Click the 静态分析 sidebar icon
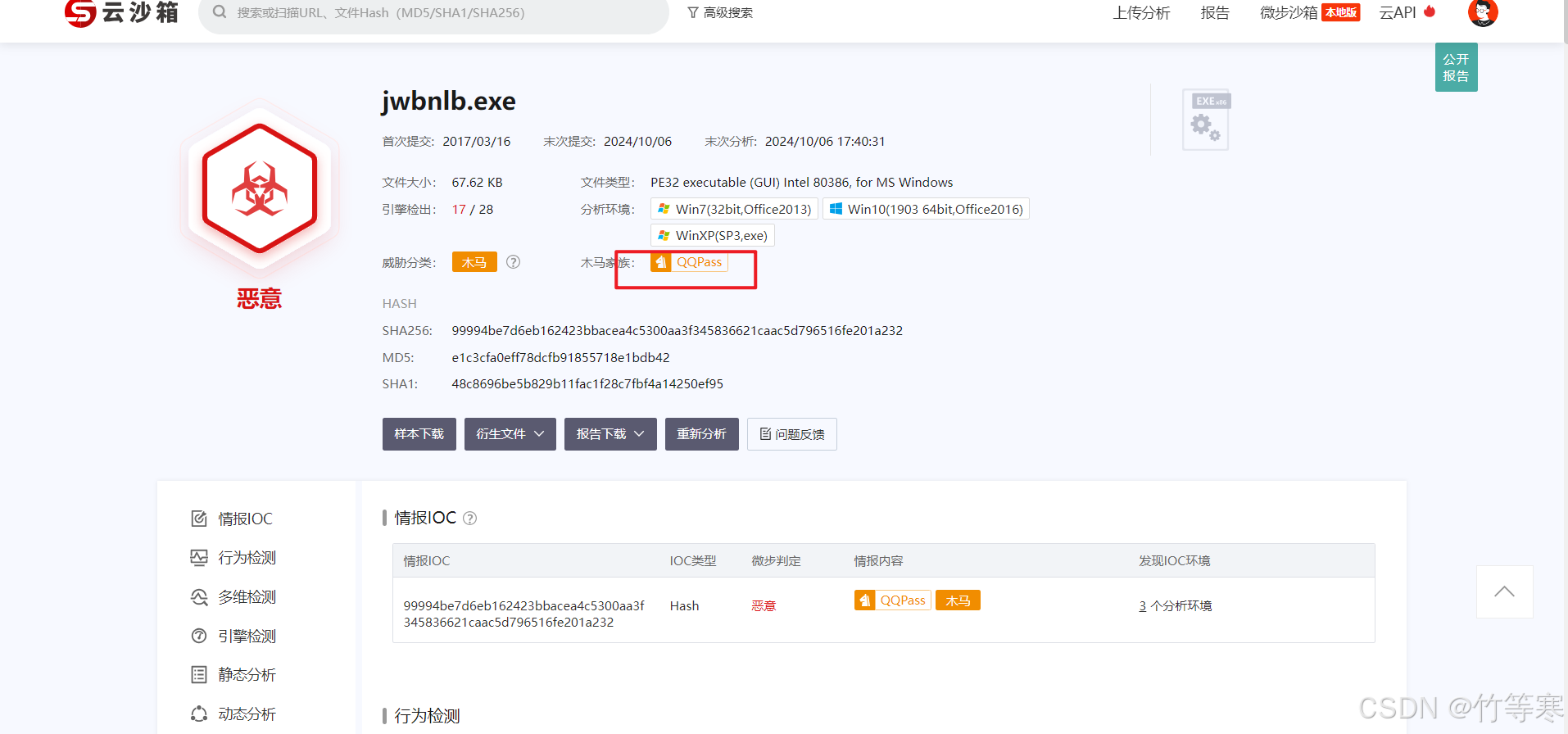Image resolution: width=1568 pixels, height=734 pixels. click(x=199, y=674)
